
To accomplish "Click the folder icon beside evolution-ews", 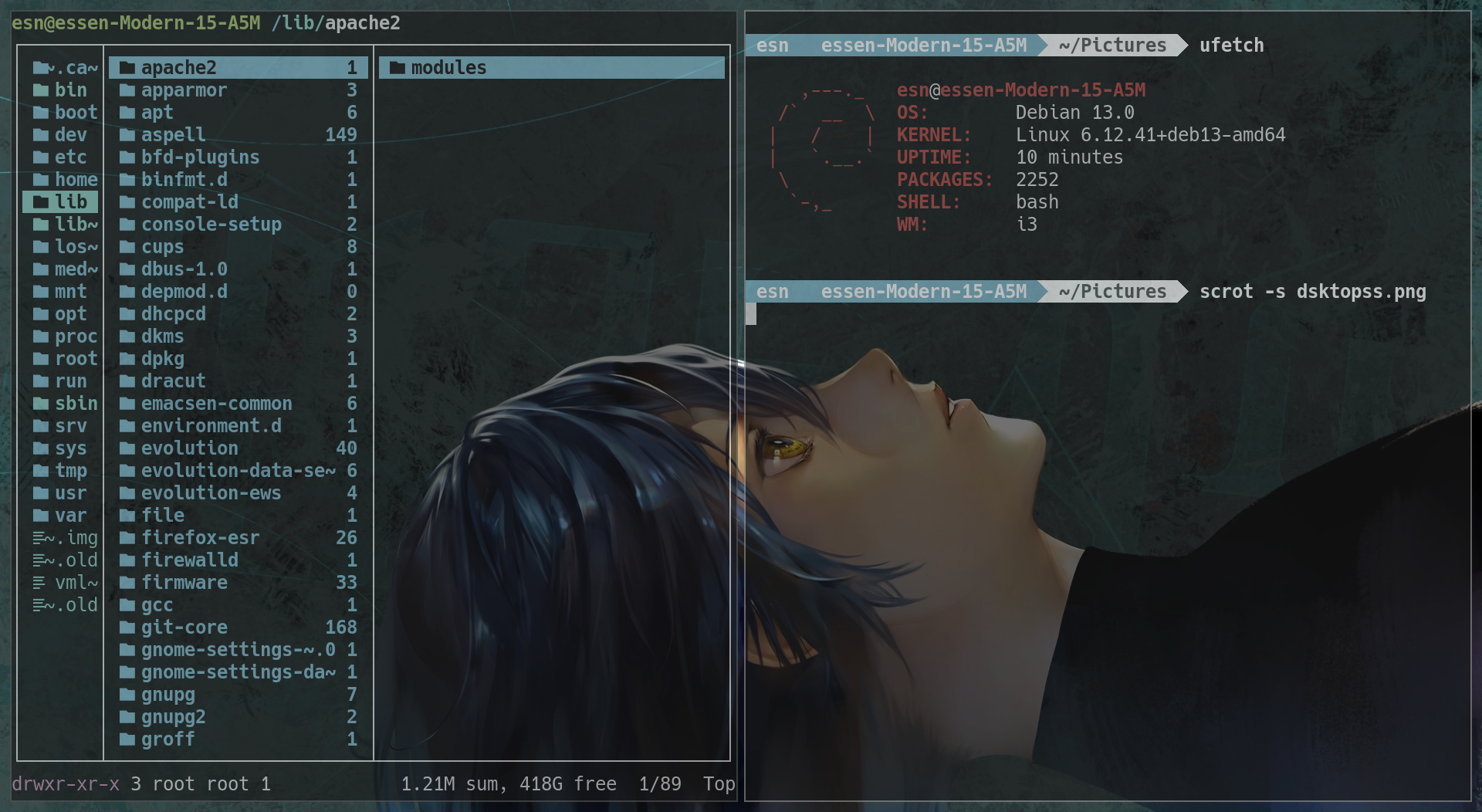I will point(127,493).
